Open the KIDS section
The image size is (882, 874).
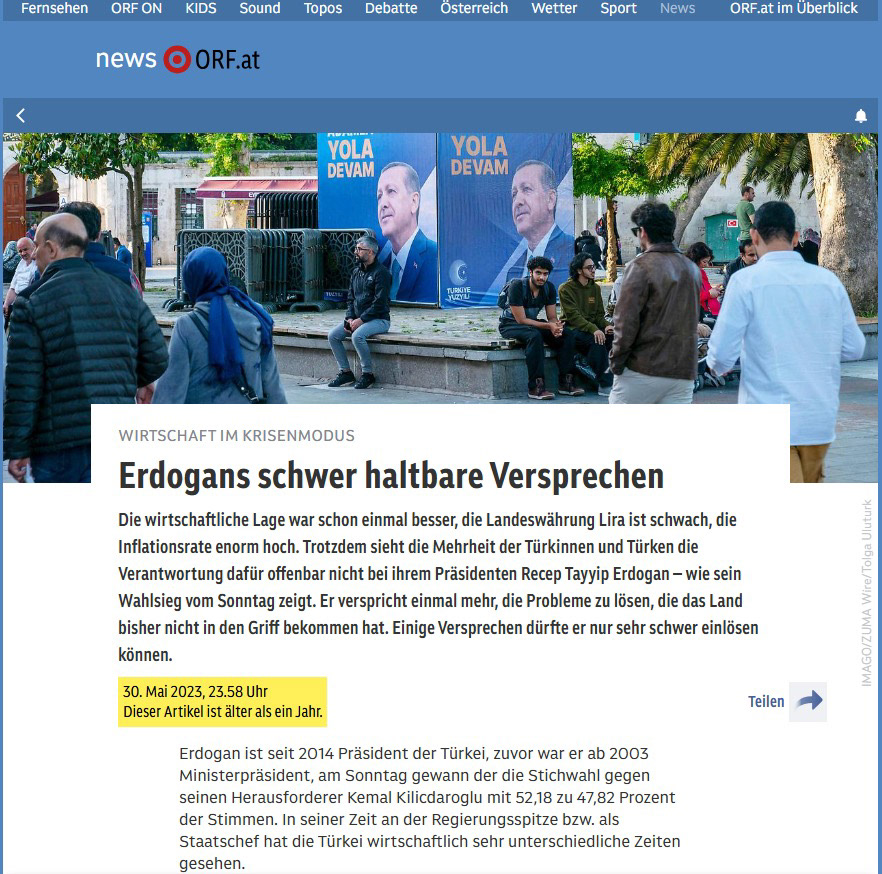tap(200, 8)
